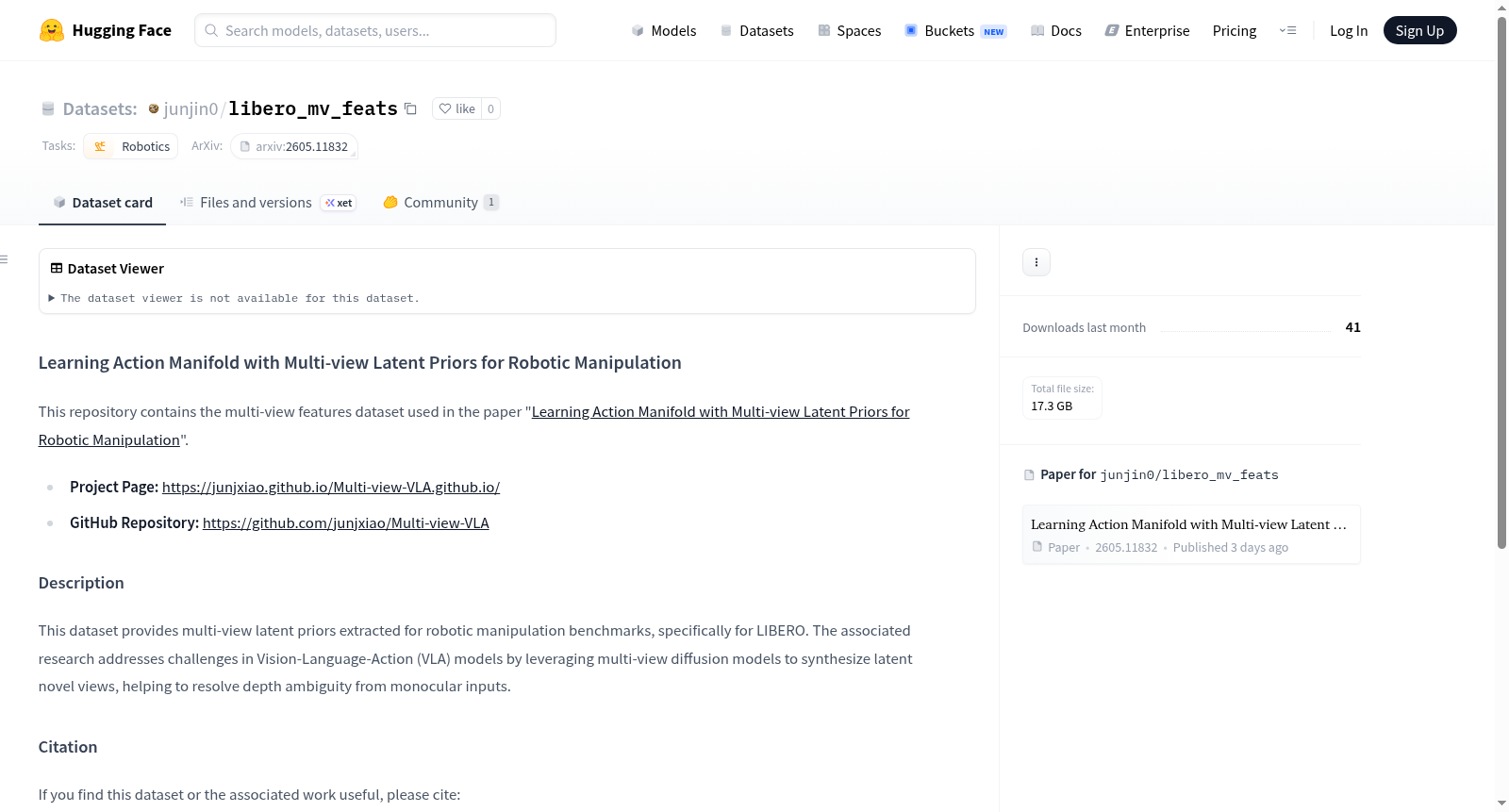
Task: Switch to the Community tab
Action: click(x=440, y=203)
